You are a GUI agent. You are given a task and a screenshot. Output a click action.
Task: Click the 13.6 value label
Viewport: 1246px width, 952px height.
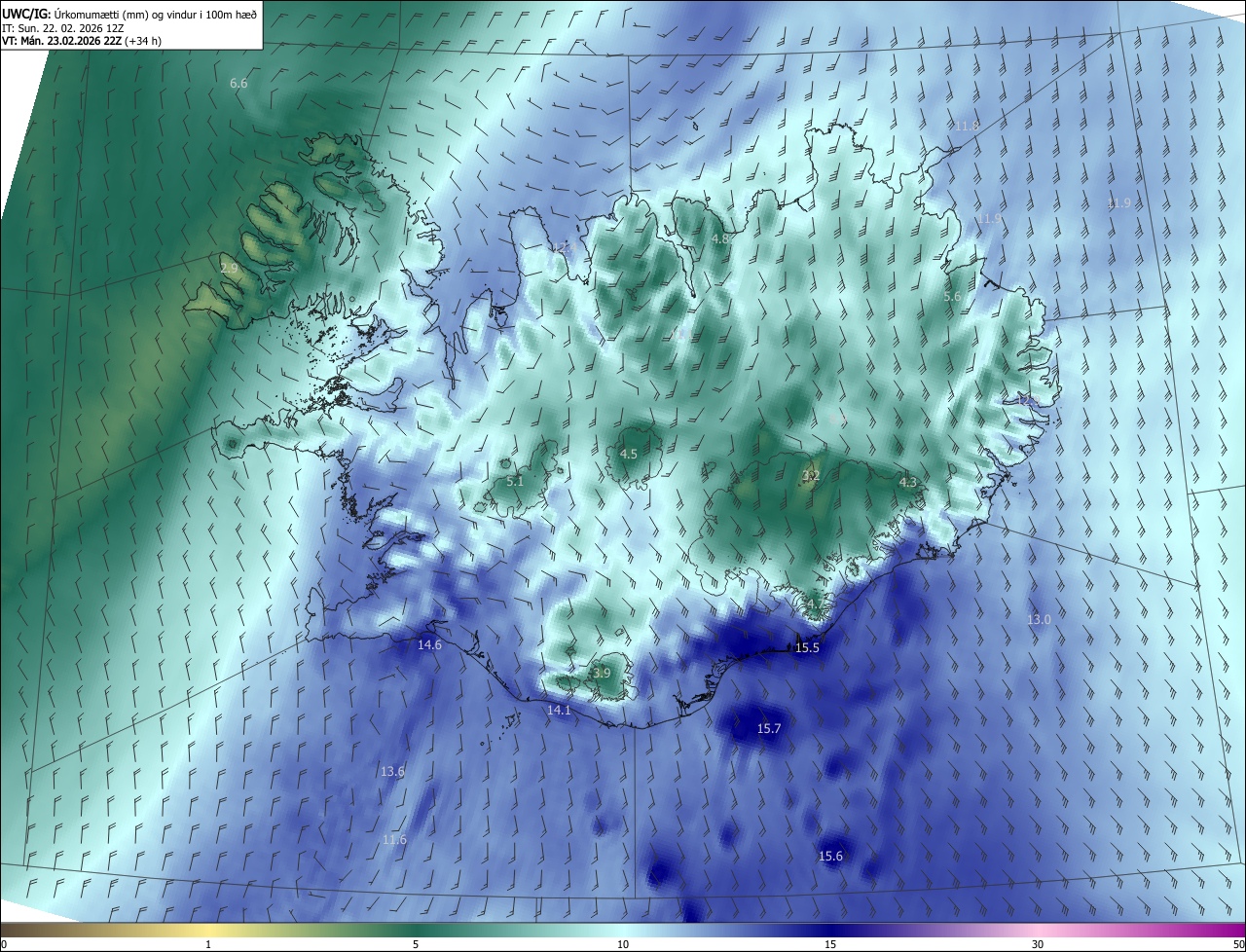(x=392, y=772)
